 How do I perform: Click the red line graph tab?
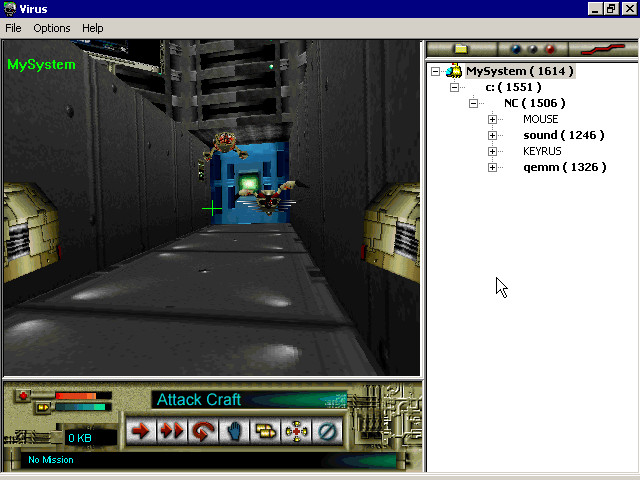click(603, 49)
